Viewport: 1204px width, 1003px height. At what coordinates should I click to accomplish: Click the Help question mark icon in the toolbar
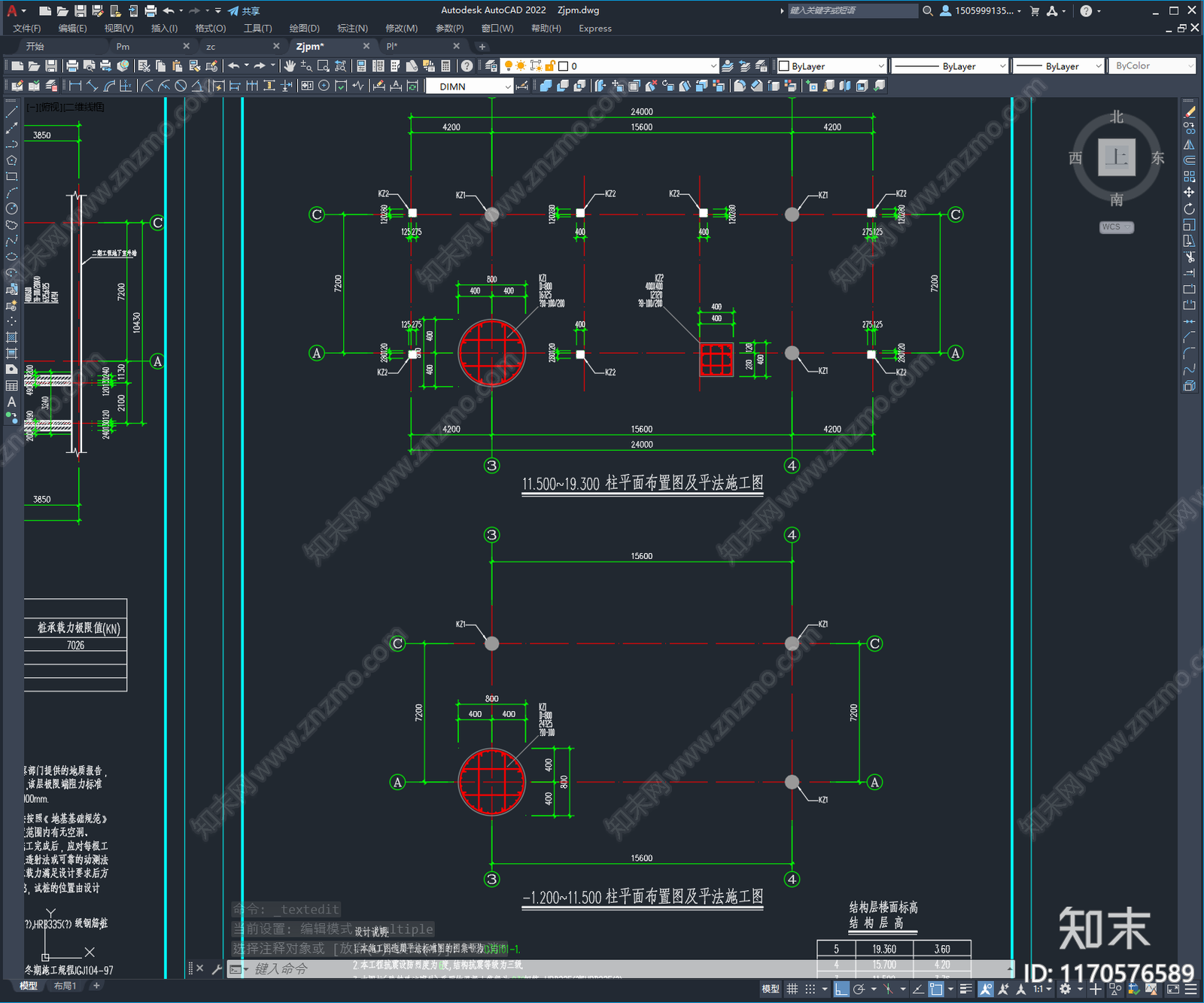467,66
